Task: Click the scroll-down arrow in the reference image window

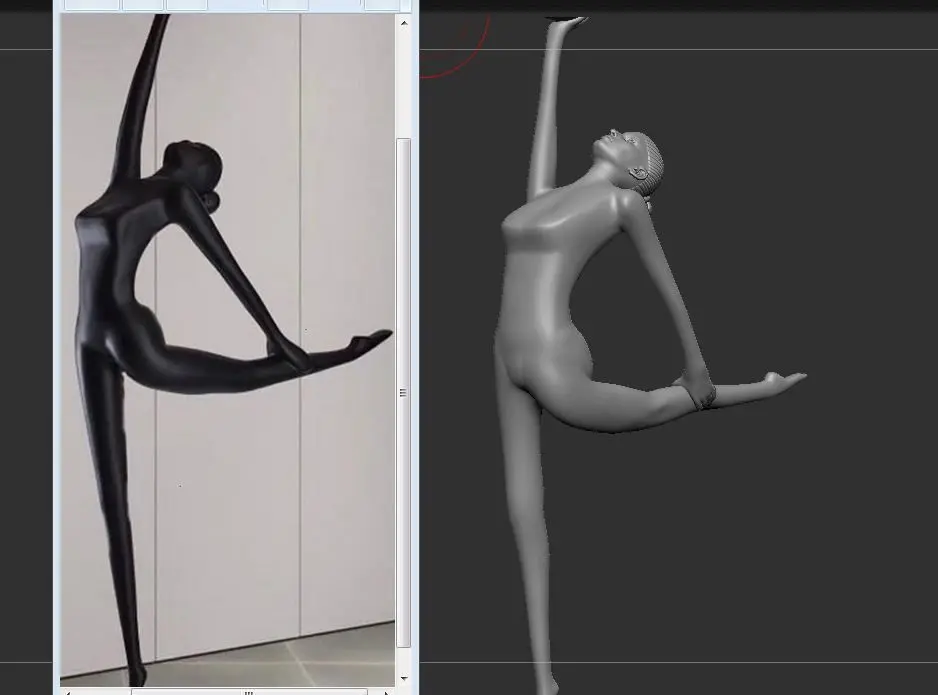Action: click(404, 679)
